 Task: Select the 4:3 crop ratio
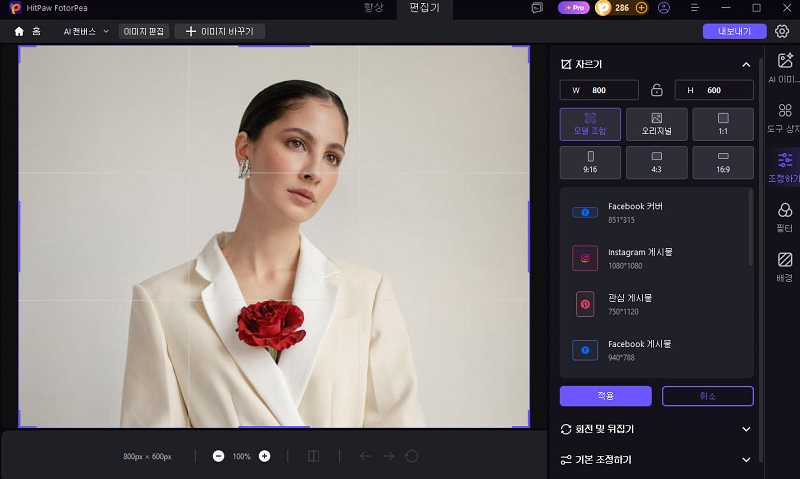click(x=657, y=162)
